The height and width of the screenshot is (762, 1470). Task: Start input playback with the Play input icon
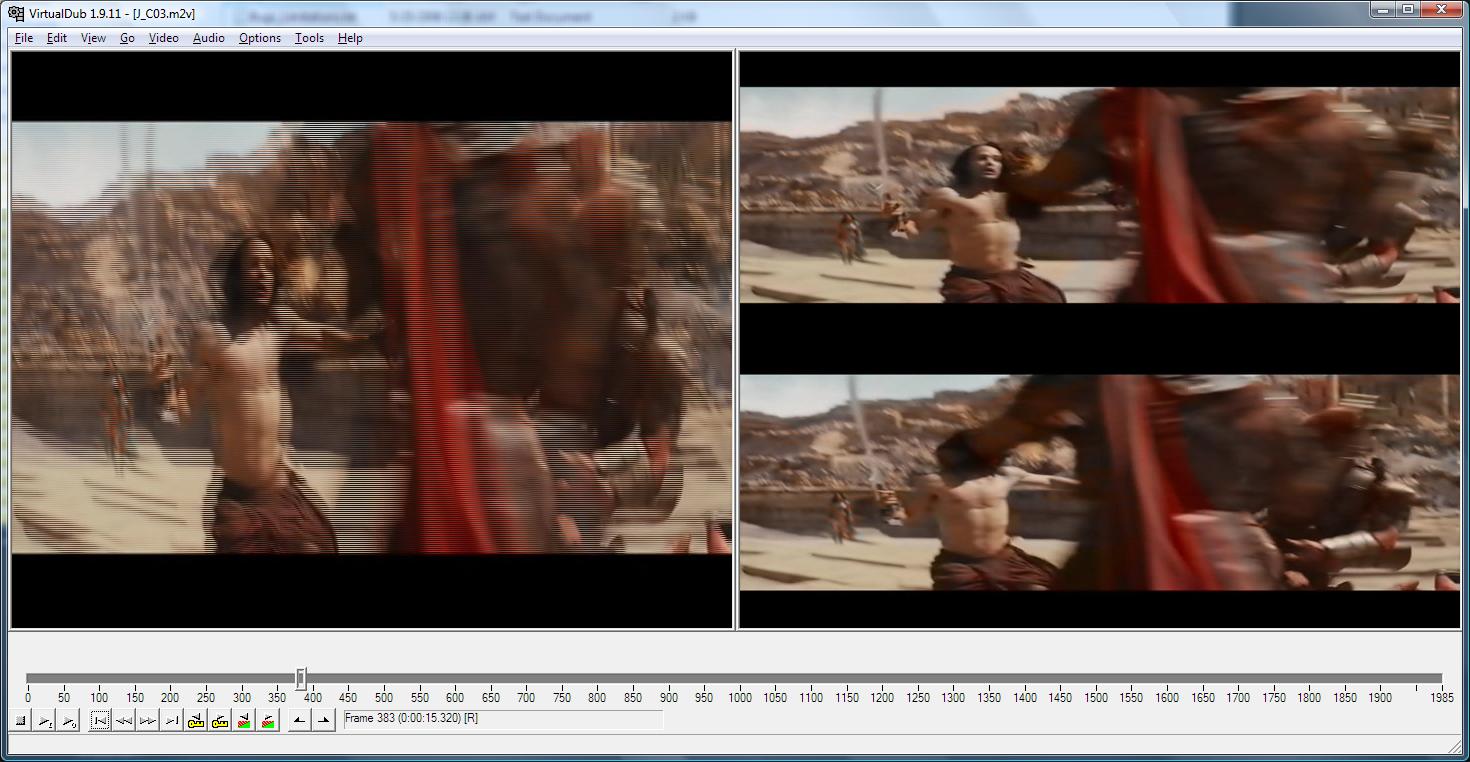(44, 720)
